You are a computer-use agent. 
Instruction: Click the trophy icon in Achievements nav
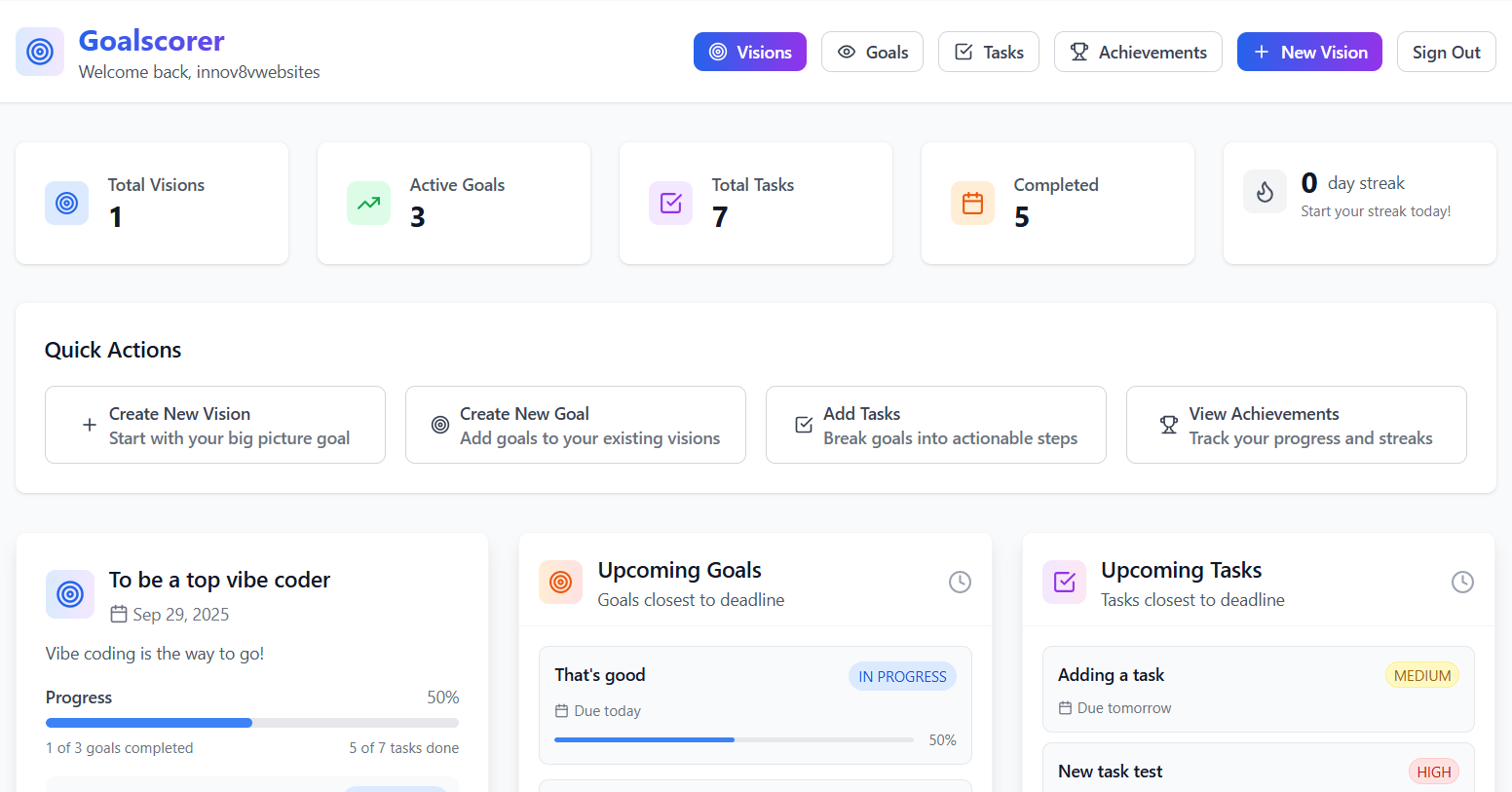(x=1078, y=52)
